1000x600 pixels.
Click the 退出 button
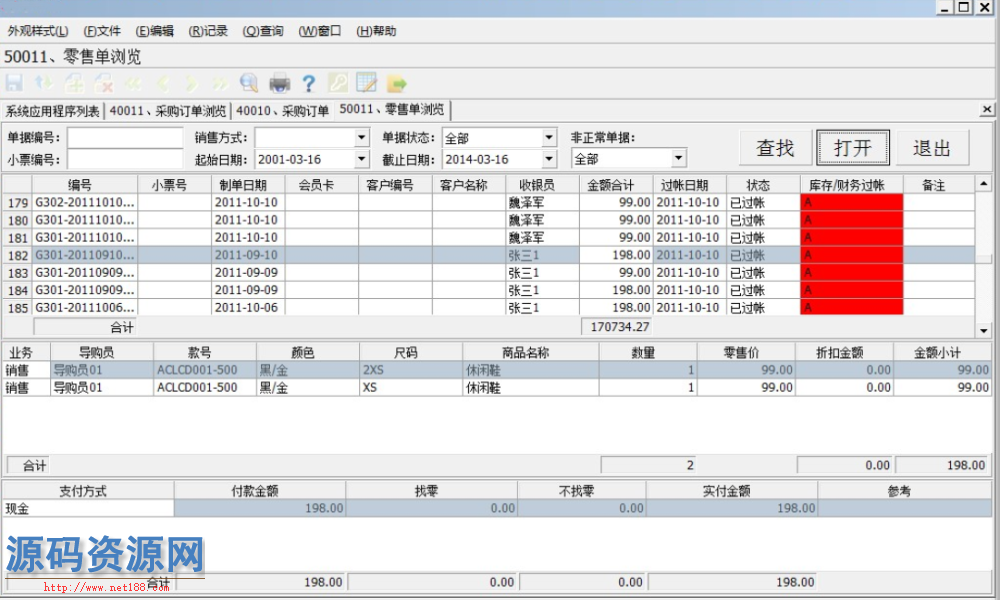click(932, 148)
